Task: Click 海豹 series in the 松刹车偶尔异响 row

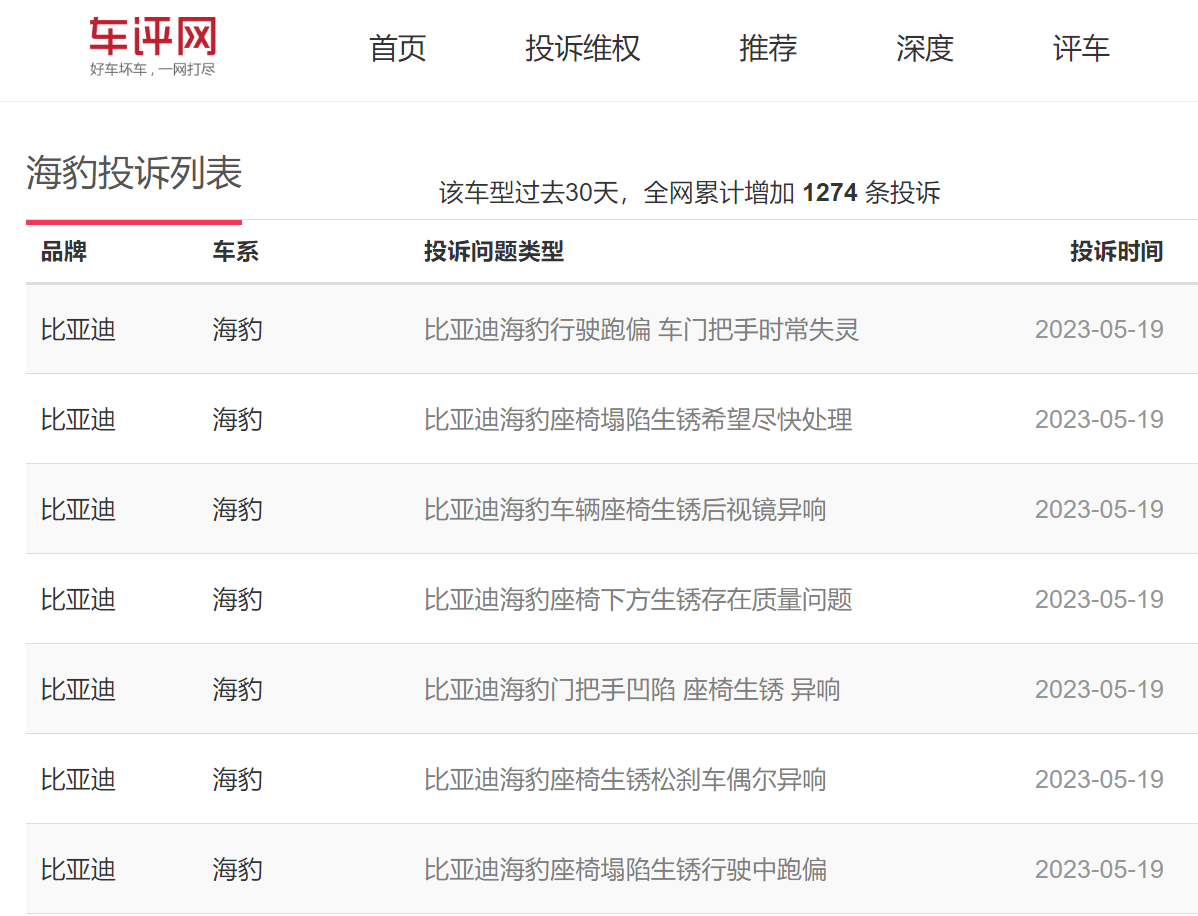Action: 238,779
